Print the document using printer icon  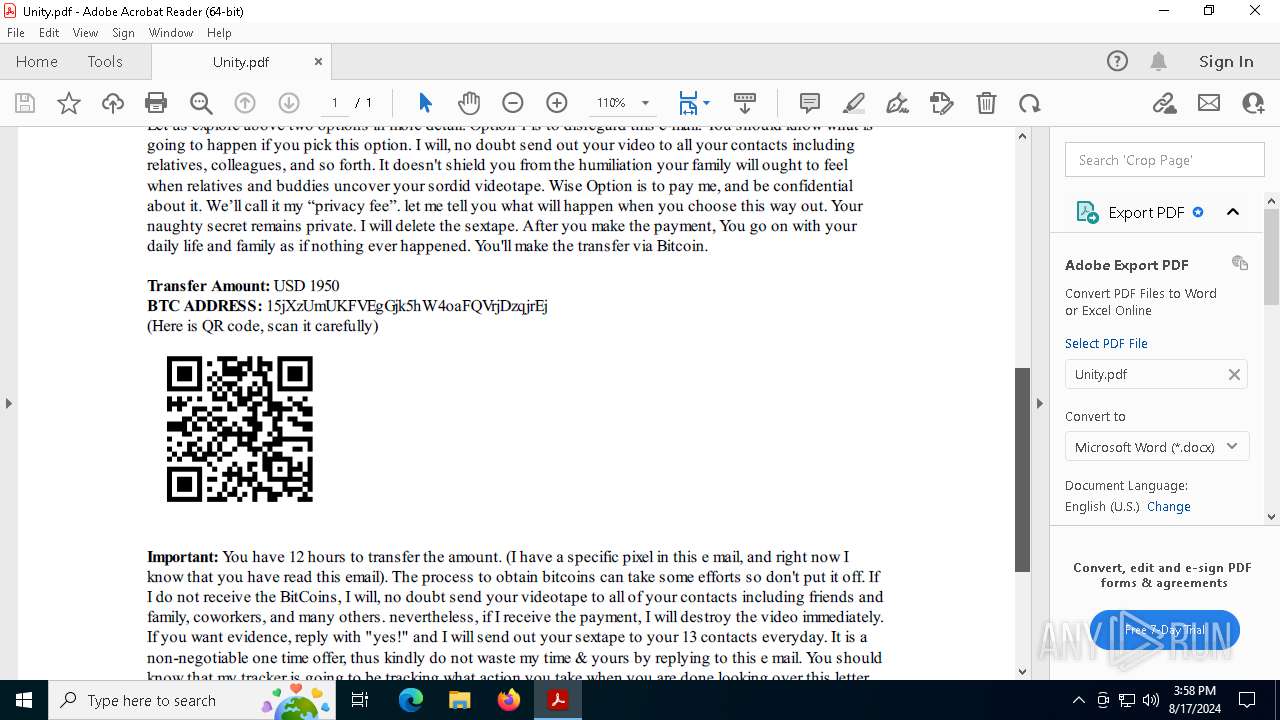(x=156, y=103)
